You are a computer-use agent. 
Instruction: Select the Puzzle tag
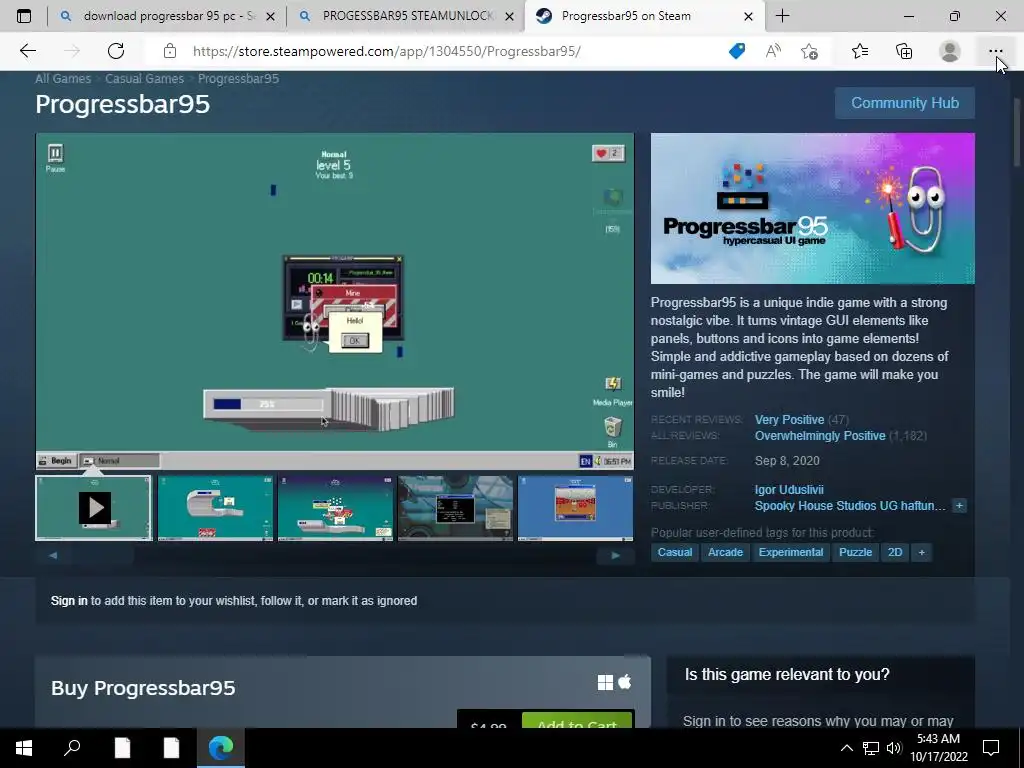click(855, 552)
